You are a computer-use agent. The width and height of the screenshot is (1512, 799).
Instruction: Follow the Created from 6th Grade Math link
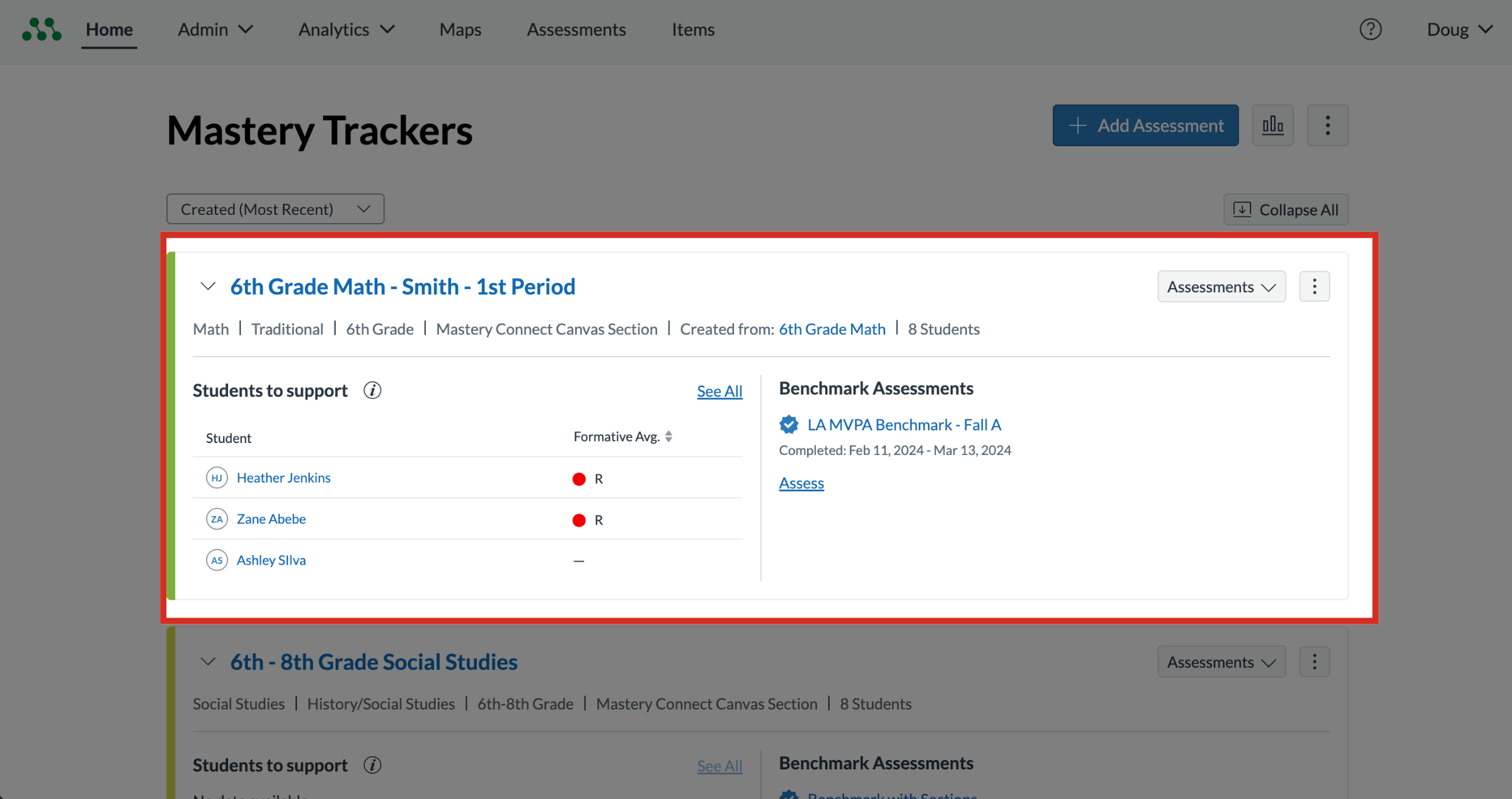832,329
